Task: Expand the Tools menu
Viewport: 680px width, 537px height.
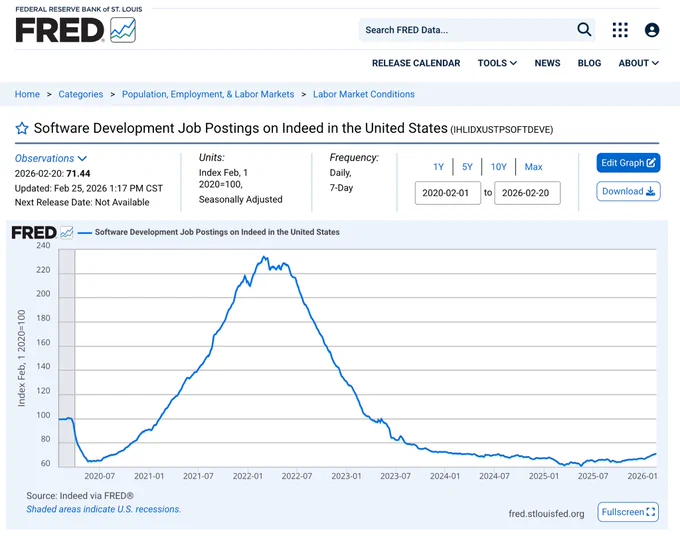Action: tap(497, 63)
